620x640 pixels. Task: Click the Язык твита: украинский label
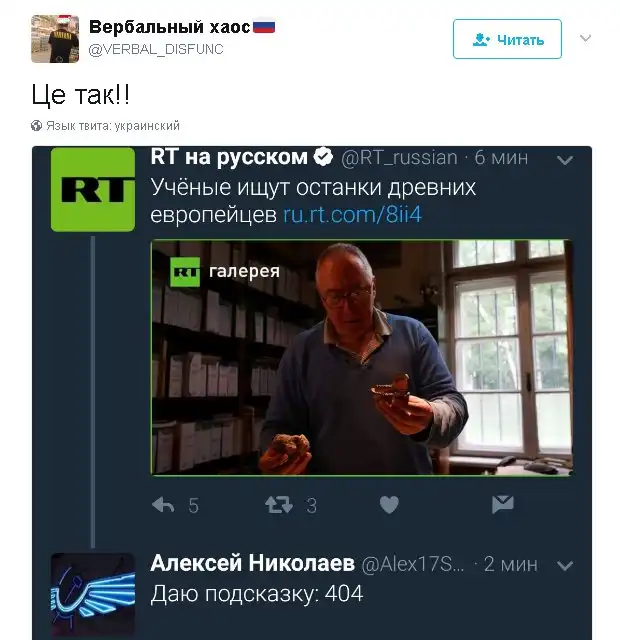[113, 125]
